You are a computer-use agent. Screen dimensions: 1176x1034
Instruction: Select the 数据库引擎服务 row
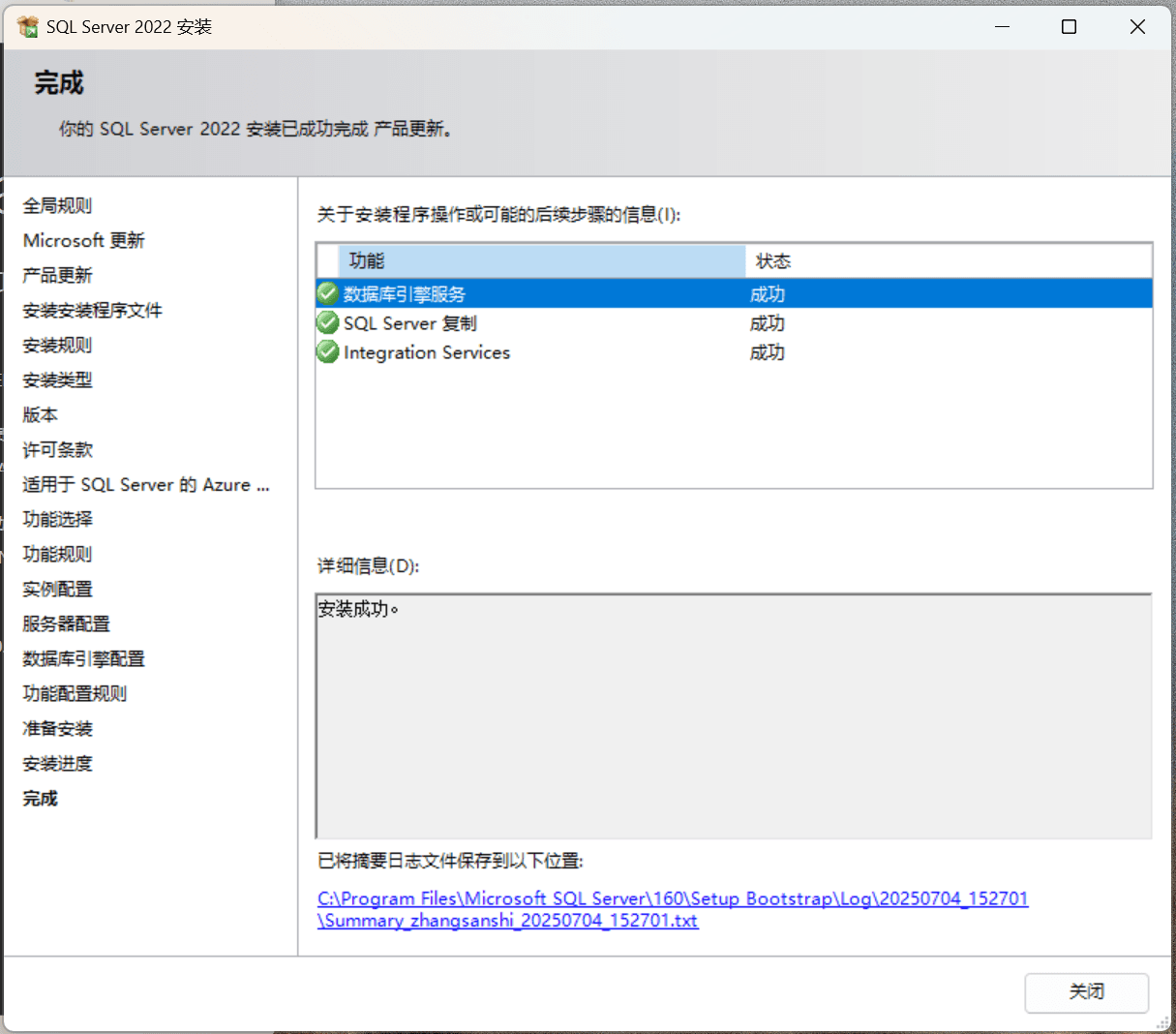pyautogui.click(x=735, y=293)
